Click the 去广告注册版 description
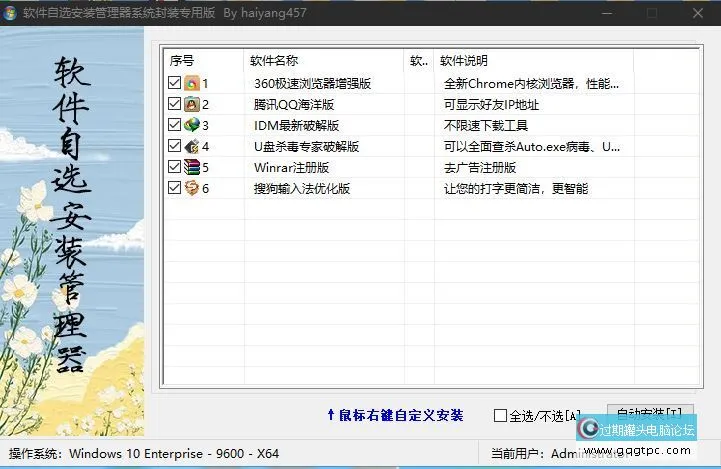Image resolution: width=721 pixels, height=469 pixels. [480, 167]
